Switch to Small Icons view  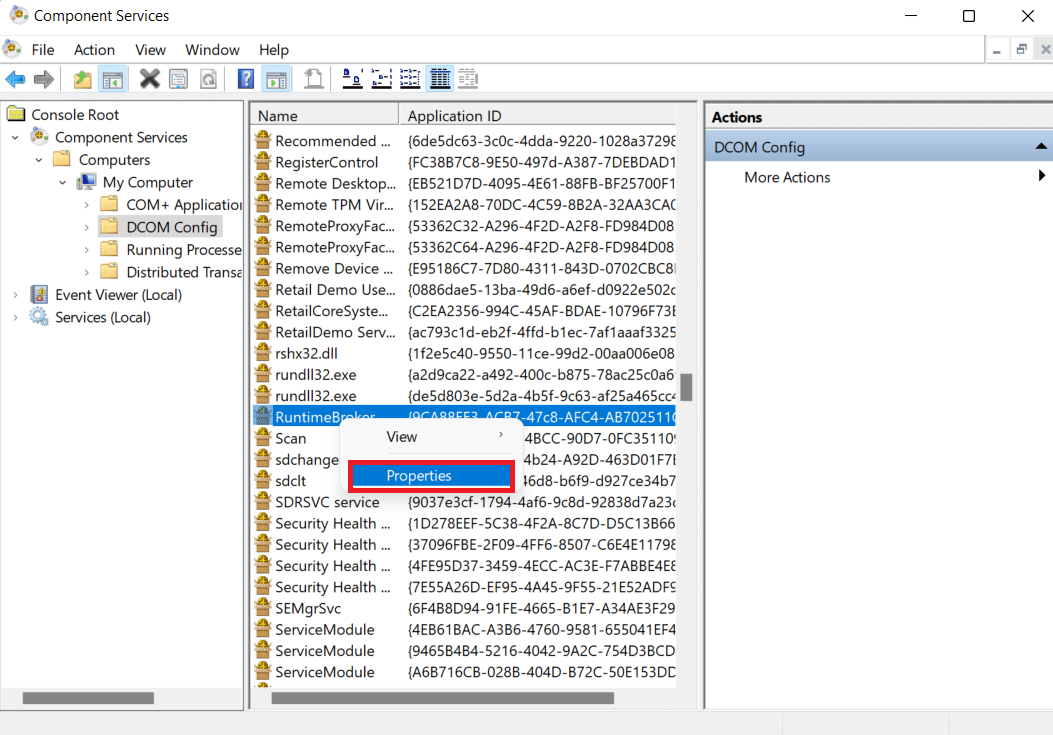381,79
